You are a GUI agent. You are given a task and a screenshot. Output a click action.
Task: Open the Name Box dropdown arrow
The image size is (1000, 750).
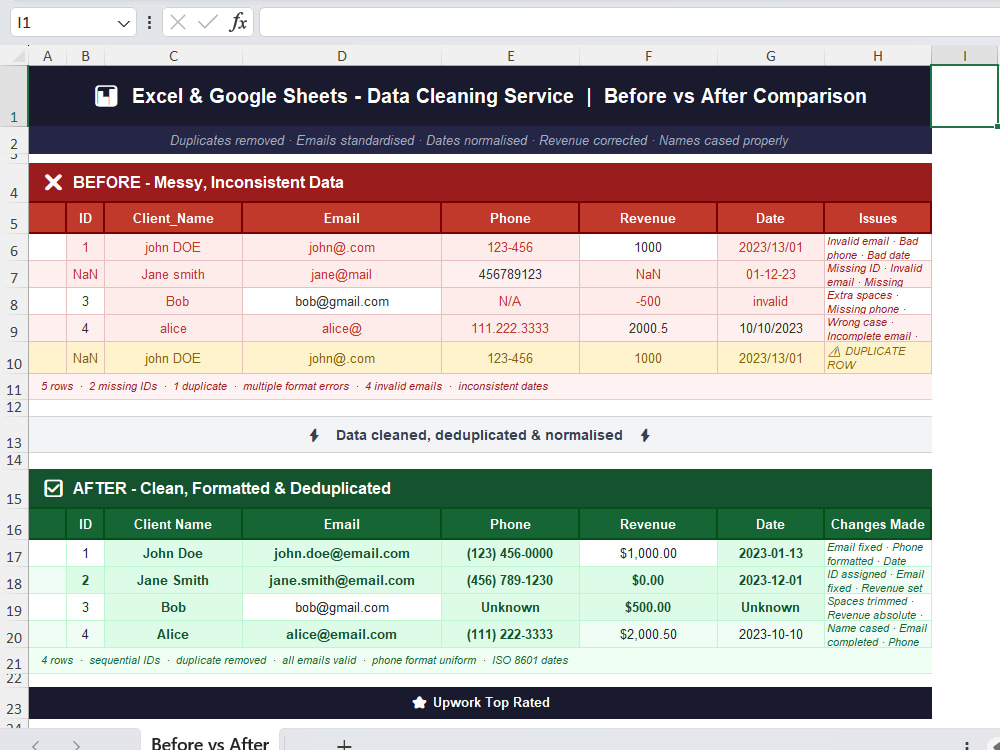[x=123, y=24]
